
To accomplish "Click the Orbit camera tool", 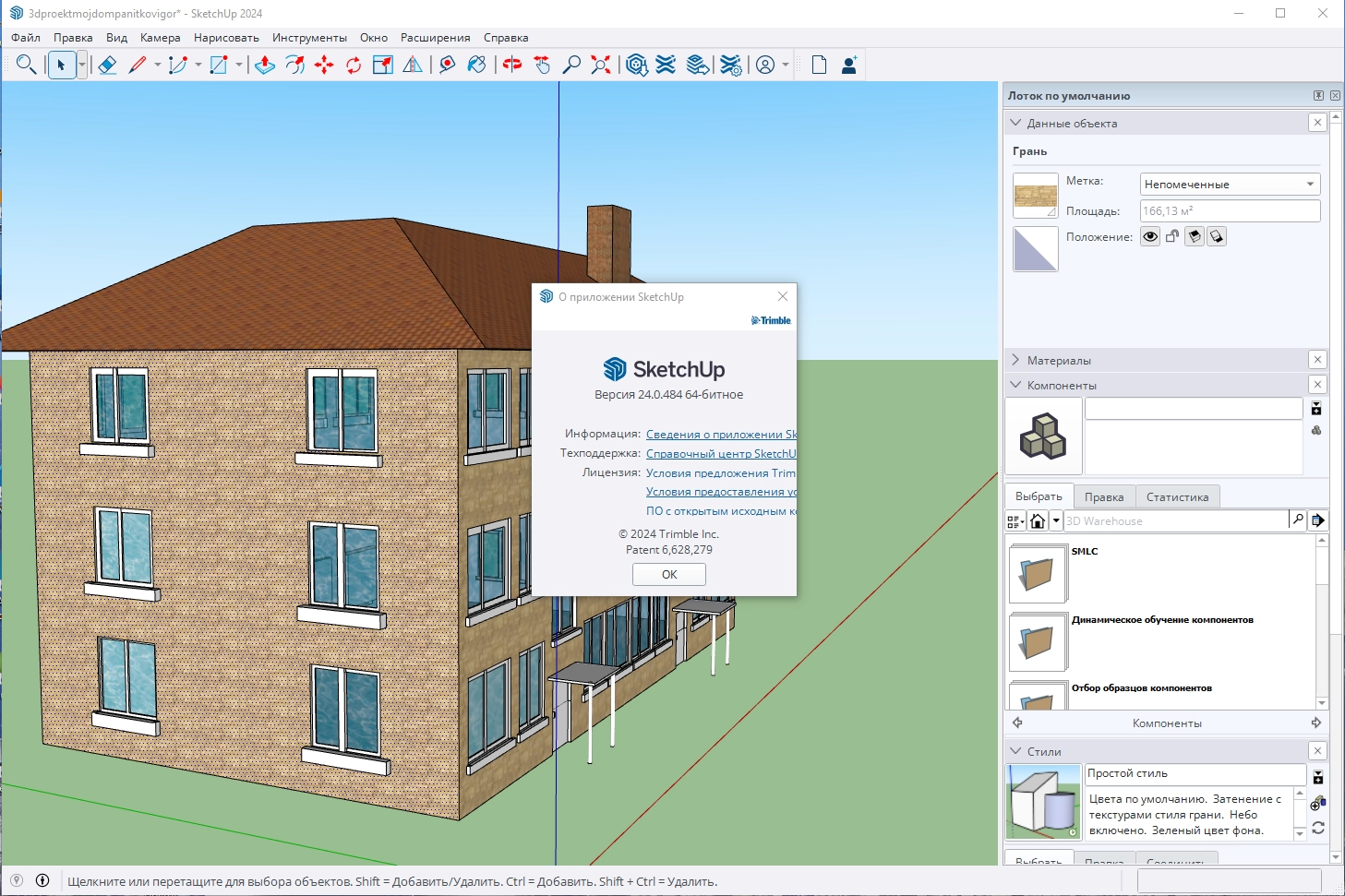I will tap(512, 65).
